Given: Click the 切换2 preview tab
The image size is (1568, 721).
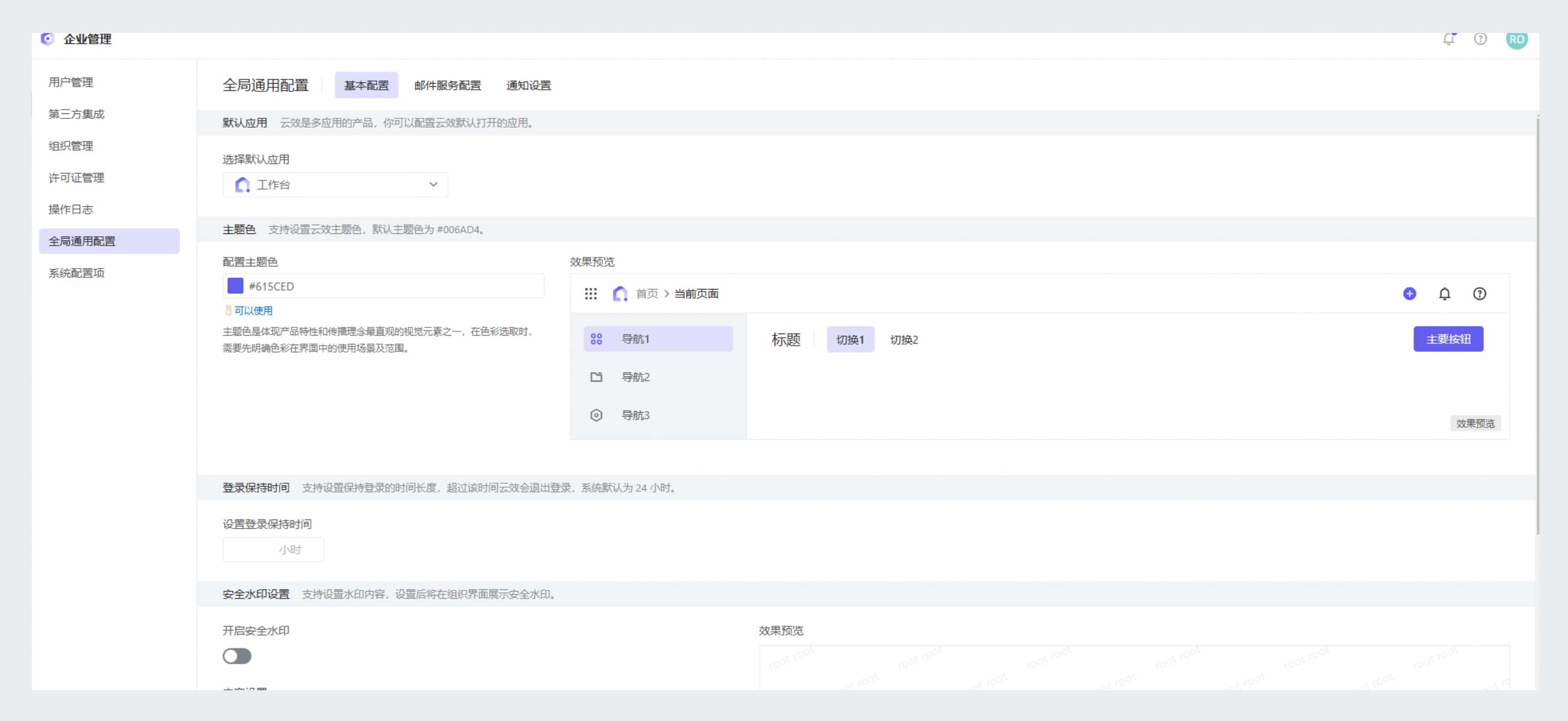Looking at the screenshot, I should click(904, 340).
